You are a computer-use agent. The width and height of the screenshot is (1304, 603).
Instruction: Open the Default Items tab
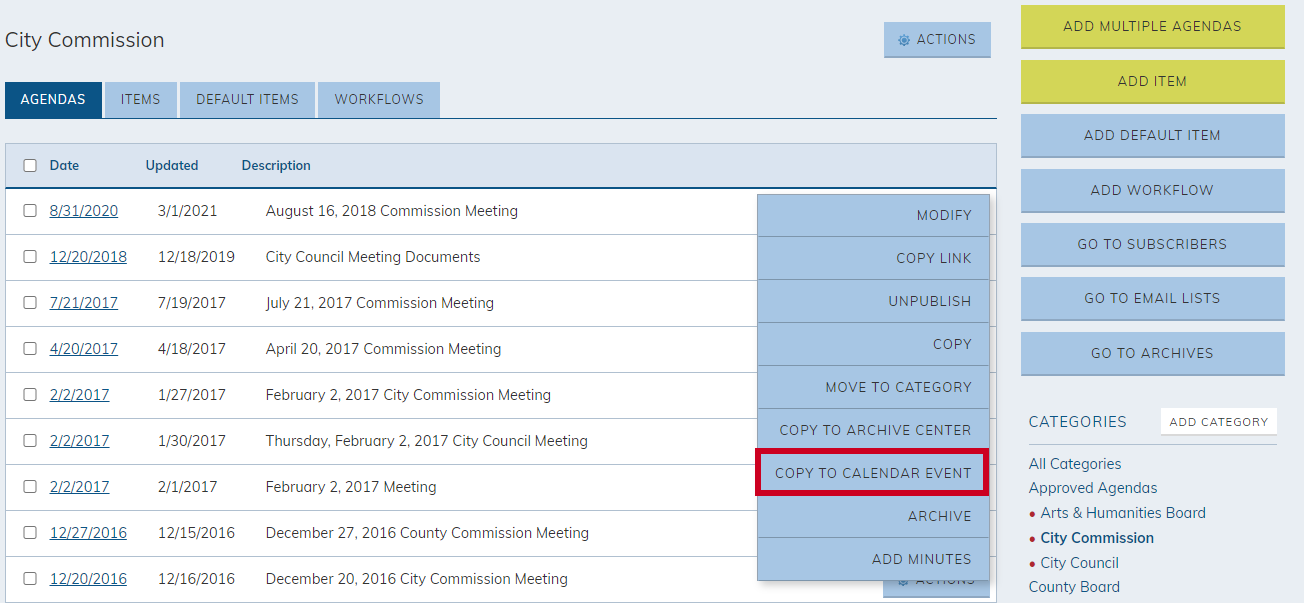247,100
